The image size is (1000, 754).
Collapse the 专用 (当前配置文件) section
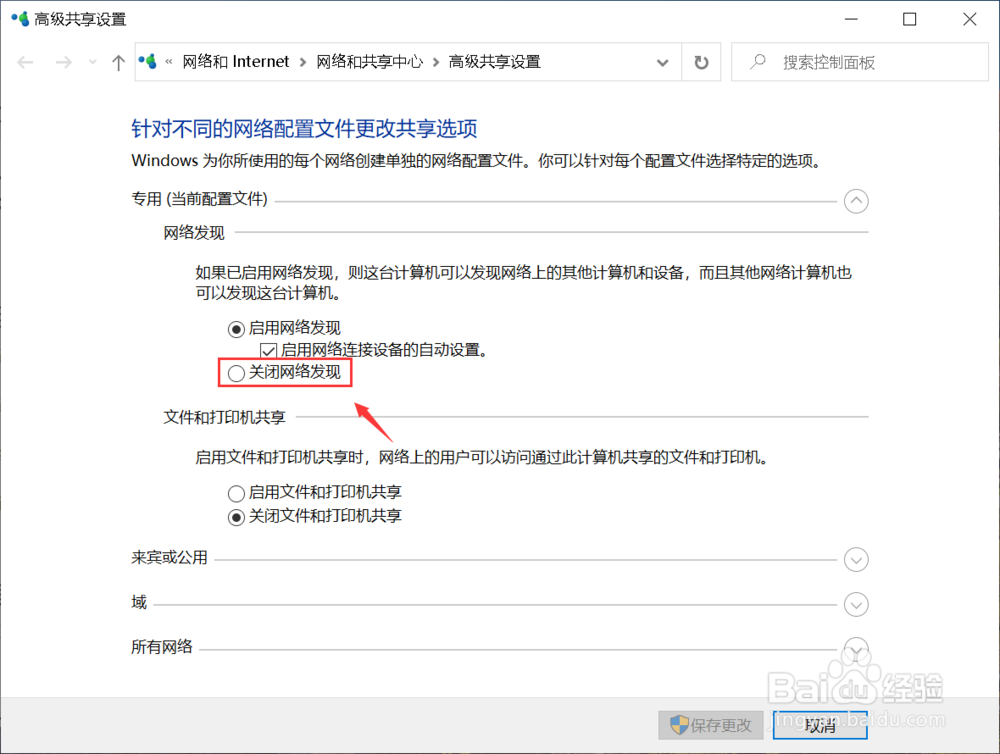pyautogui.click(x=856, y=201)
